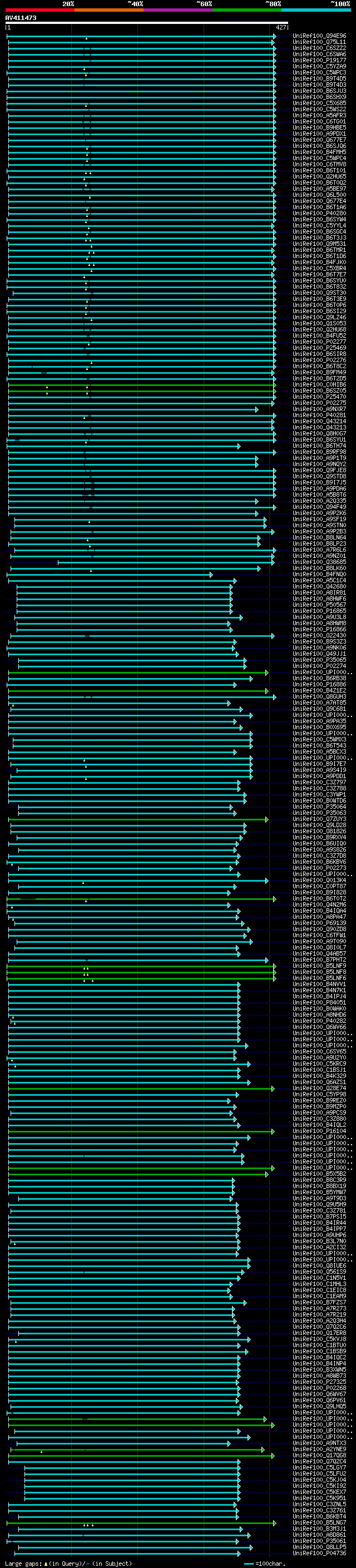The height and width of the screenshot is (1568, 356).
Task: Select the UniRef100_Q43214 label
Action: click(x=319, y=421)
